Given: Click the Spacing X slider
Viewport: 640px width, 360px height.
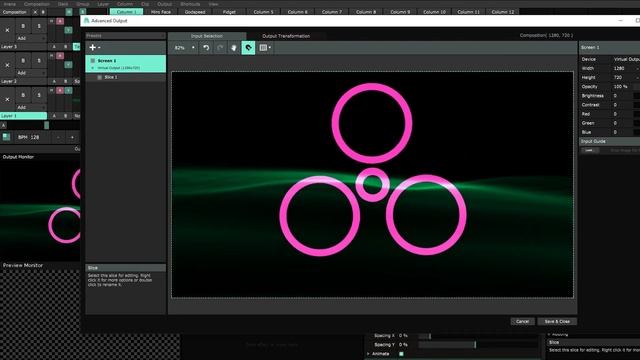Looking at the screenshot, I should [478, 336].
